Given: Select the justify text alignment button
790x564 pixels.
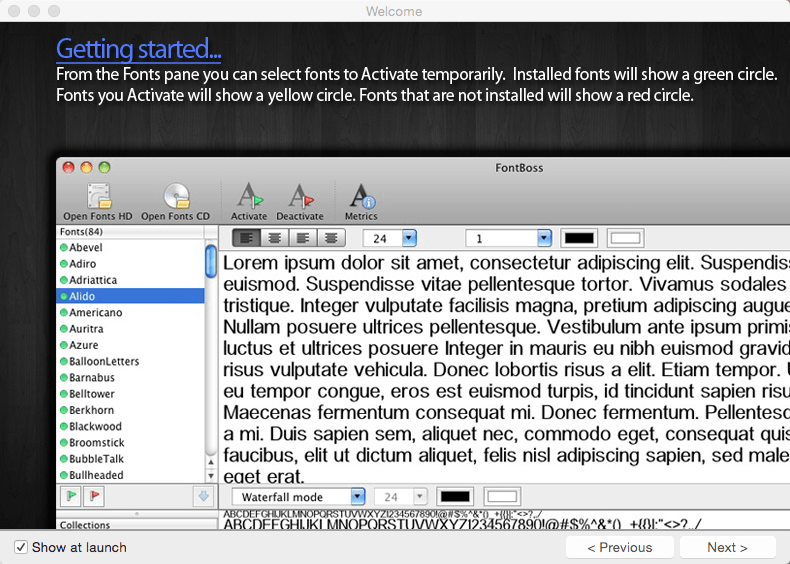Looking at the screenshot, I should (x=331, y=238).
